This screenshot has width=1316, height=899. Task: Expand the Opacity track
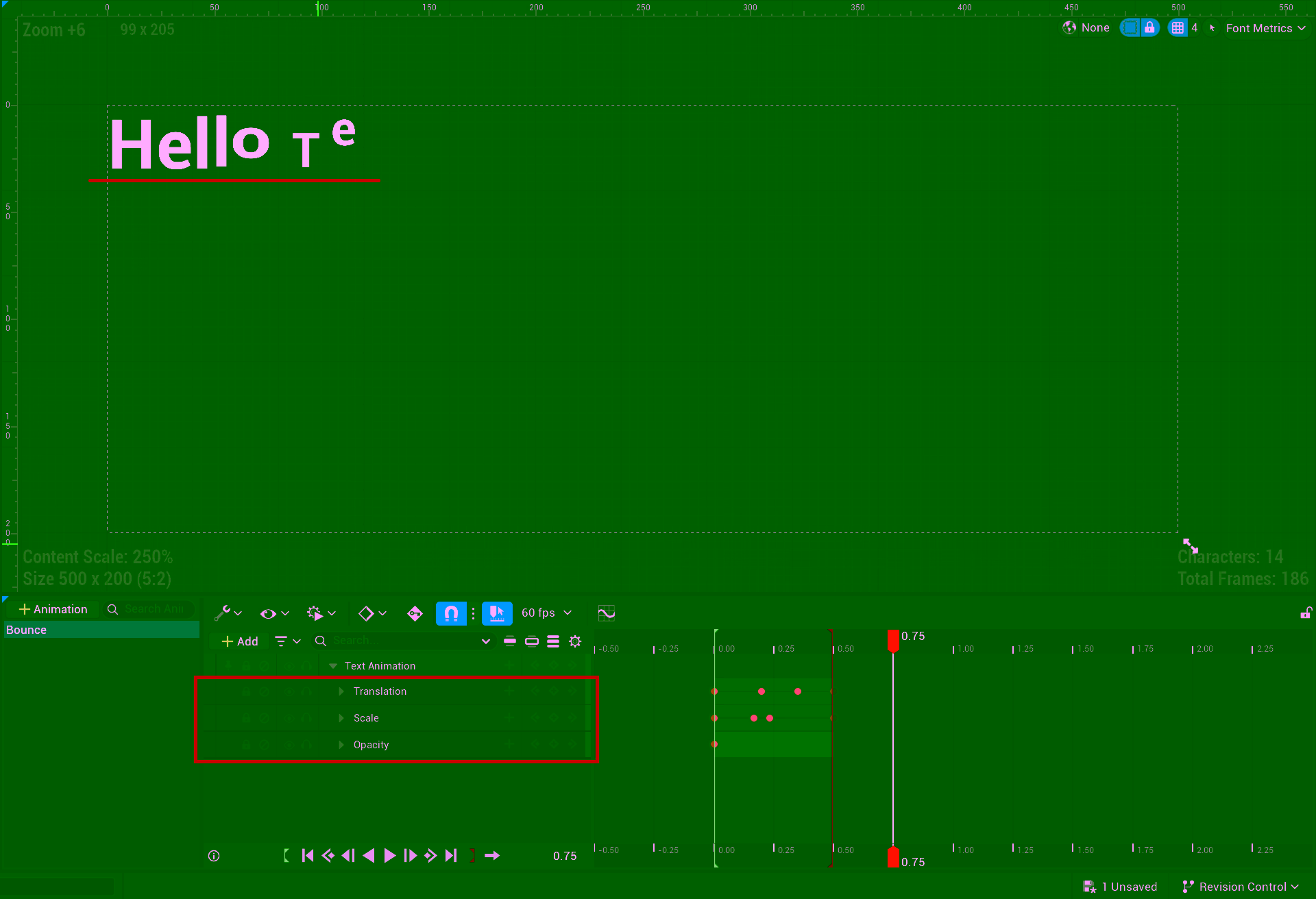point(341,745)
